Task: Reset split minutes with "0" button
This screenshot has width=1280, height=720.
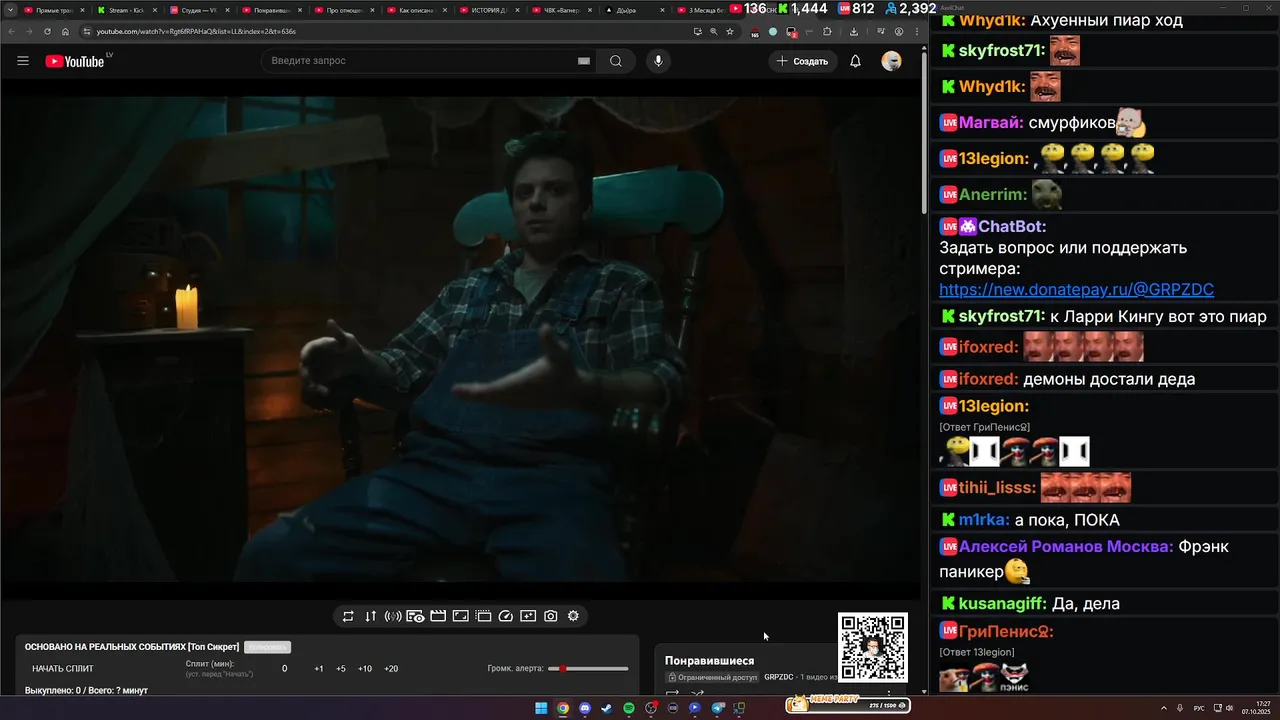Action: (x=284, y=668)
